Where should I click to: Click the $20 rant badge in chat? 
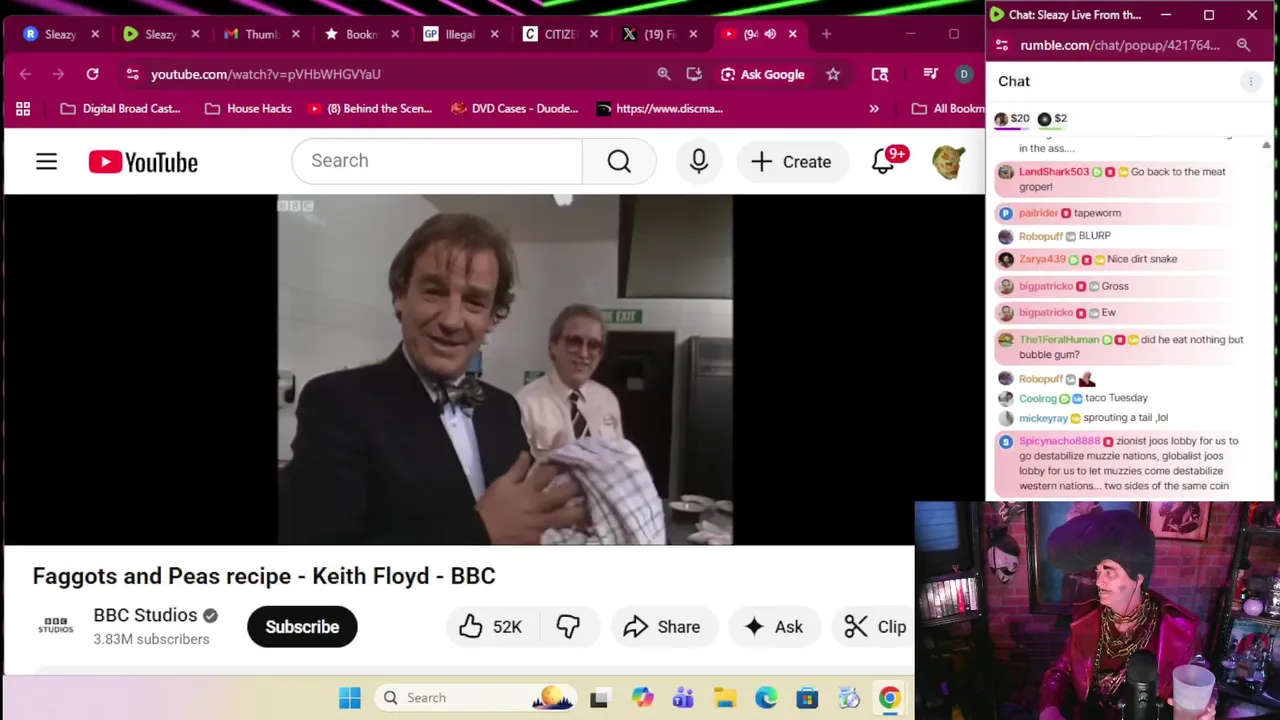pos(1011,118)
